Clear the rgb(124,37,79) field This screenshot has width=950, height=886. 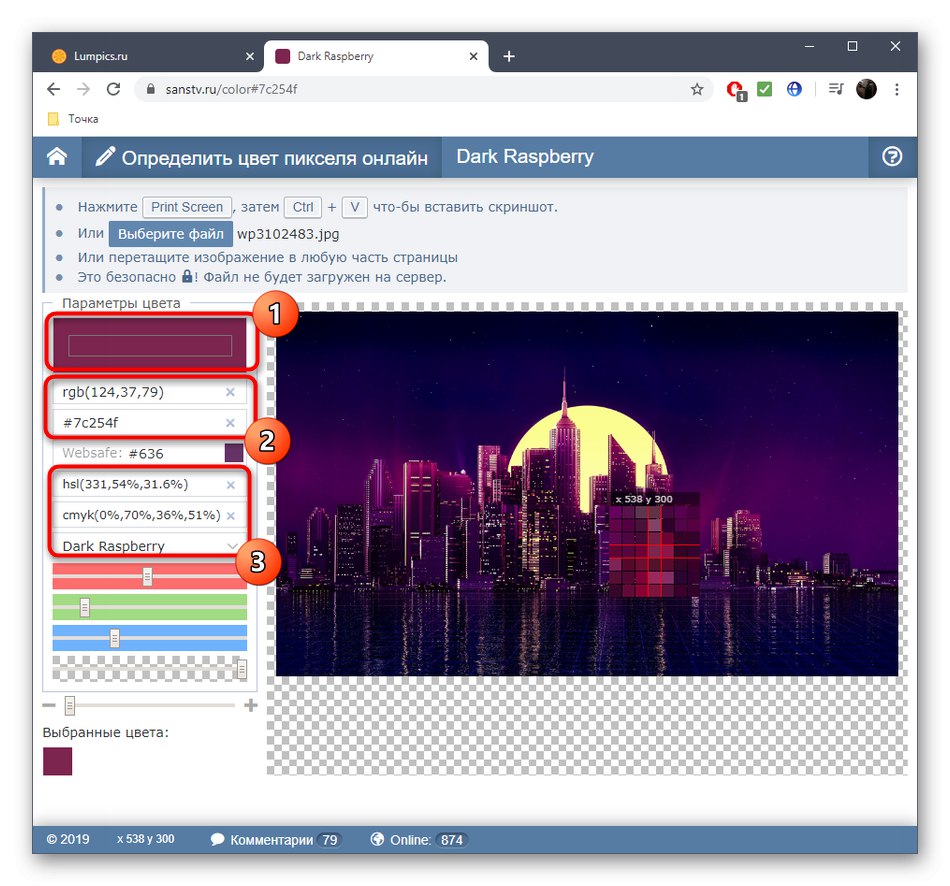[x=230, y=392]
